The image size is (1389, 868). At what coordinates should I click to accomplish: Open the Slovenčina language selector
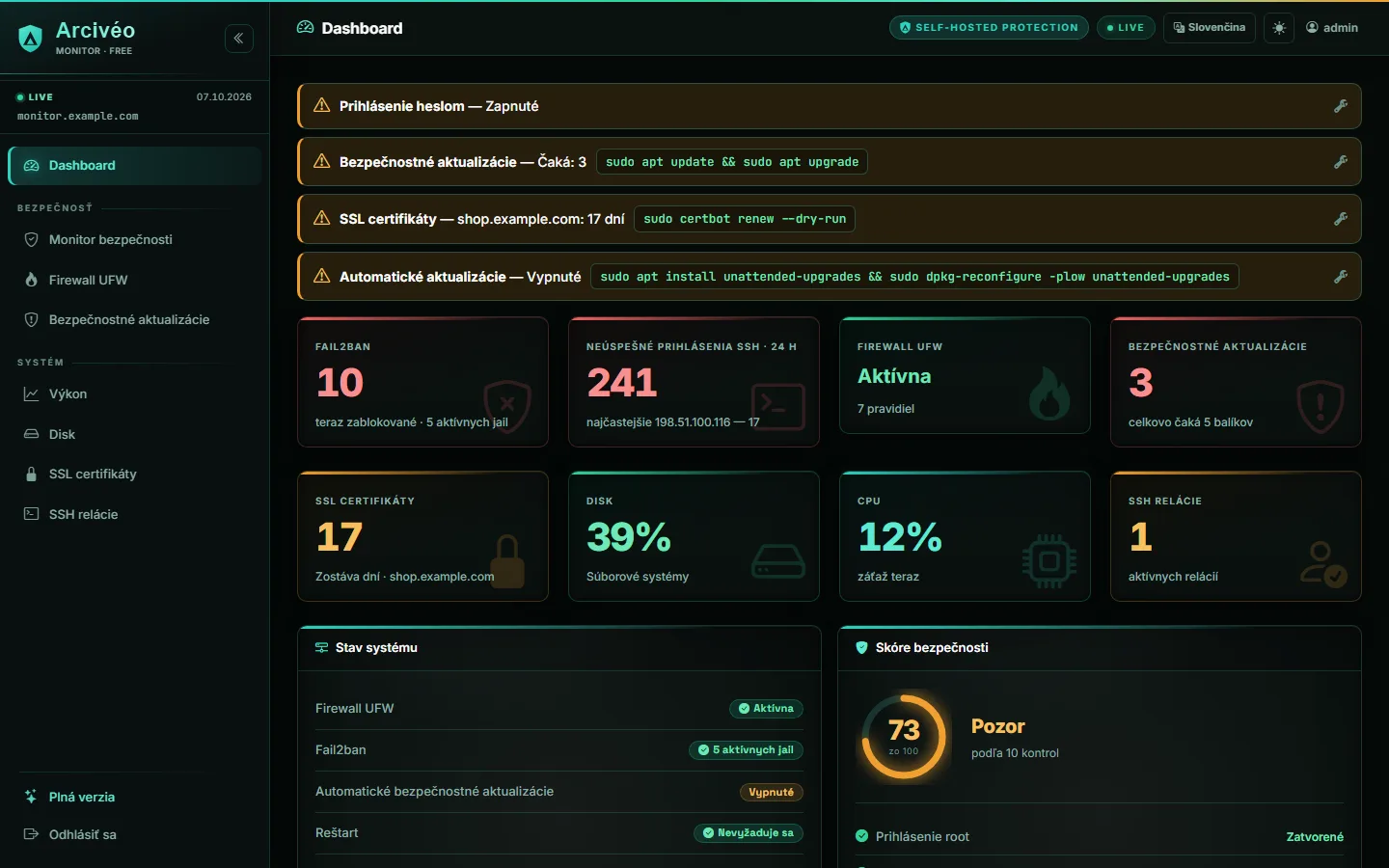[1210, 28]
